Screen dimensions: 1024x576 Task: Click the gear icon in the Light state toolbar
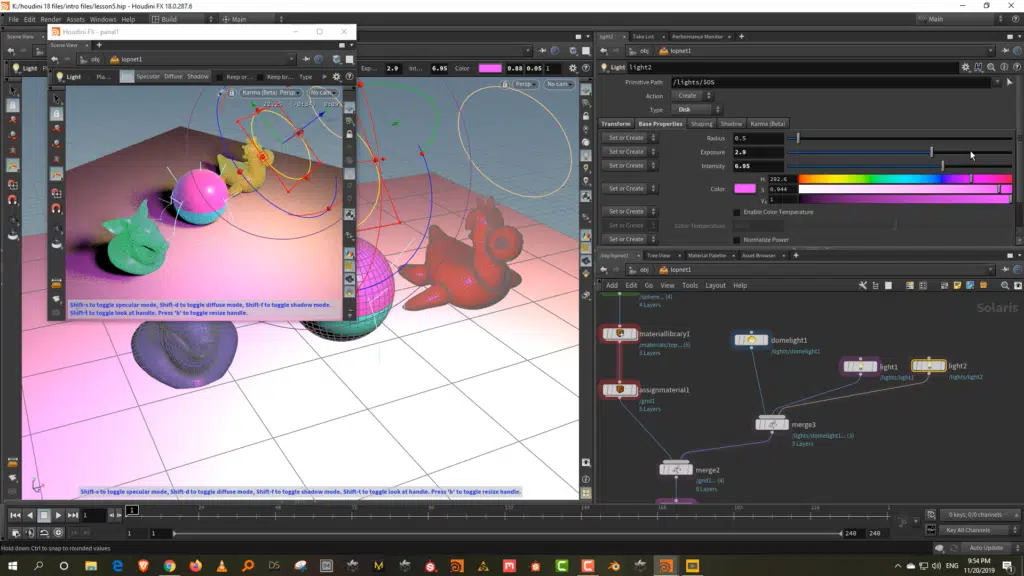(x=336, y=76)
